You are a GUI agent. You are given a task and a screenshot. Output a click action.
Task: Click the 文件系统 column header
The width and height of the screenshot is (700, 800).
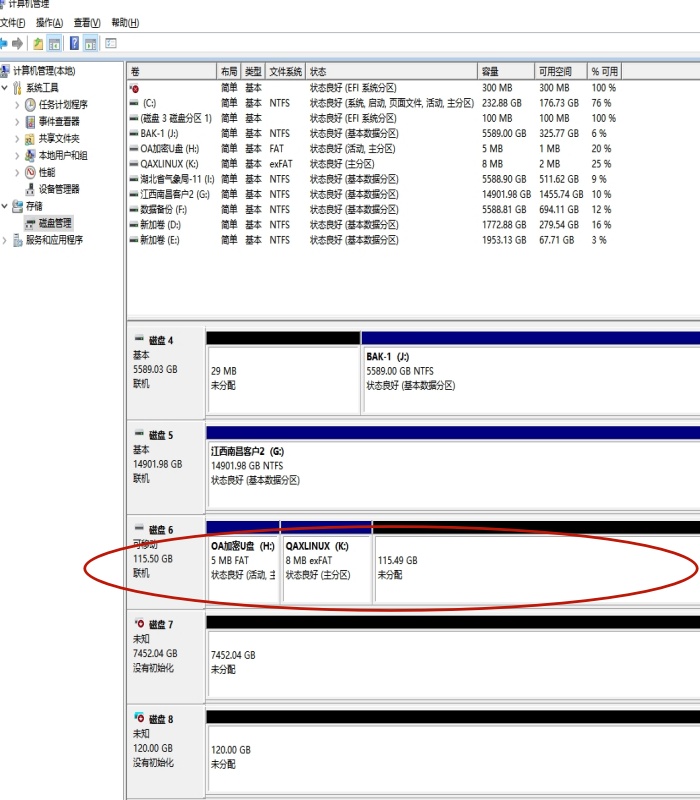click(x=286, y=72)
